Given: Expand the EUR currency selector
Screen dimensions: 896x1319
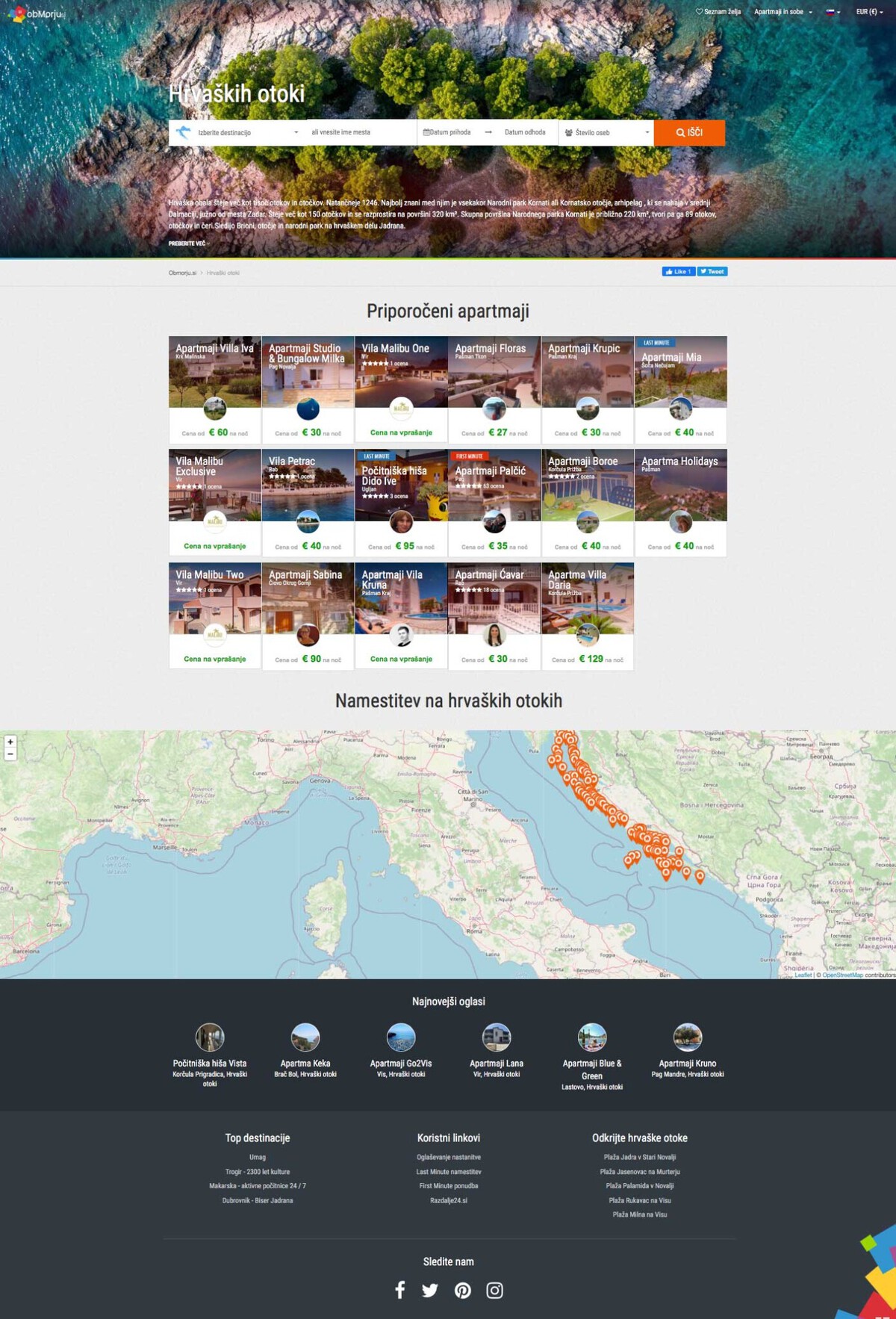Looking at the screenshot, I should click(x=869, y=12).
